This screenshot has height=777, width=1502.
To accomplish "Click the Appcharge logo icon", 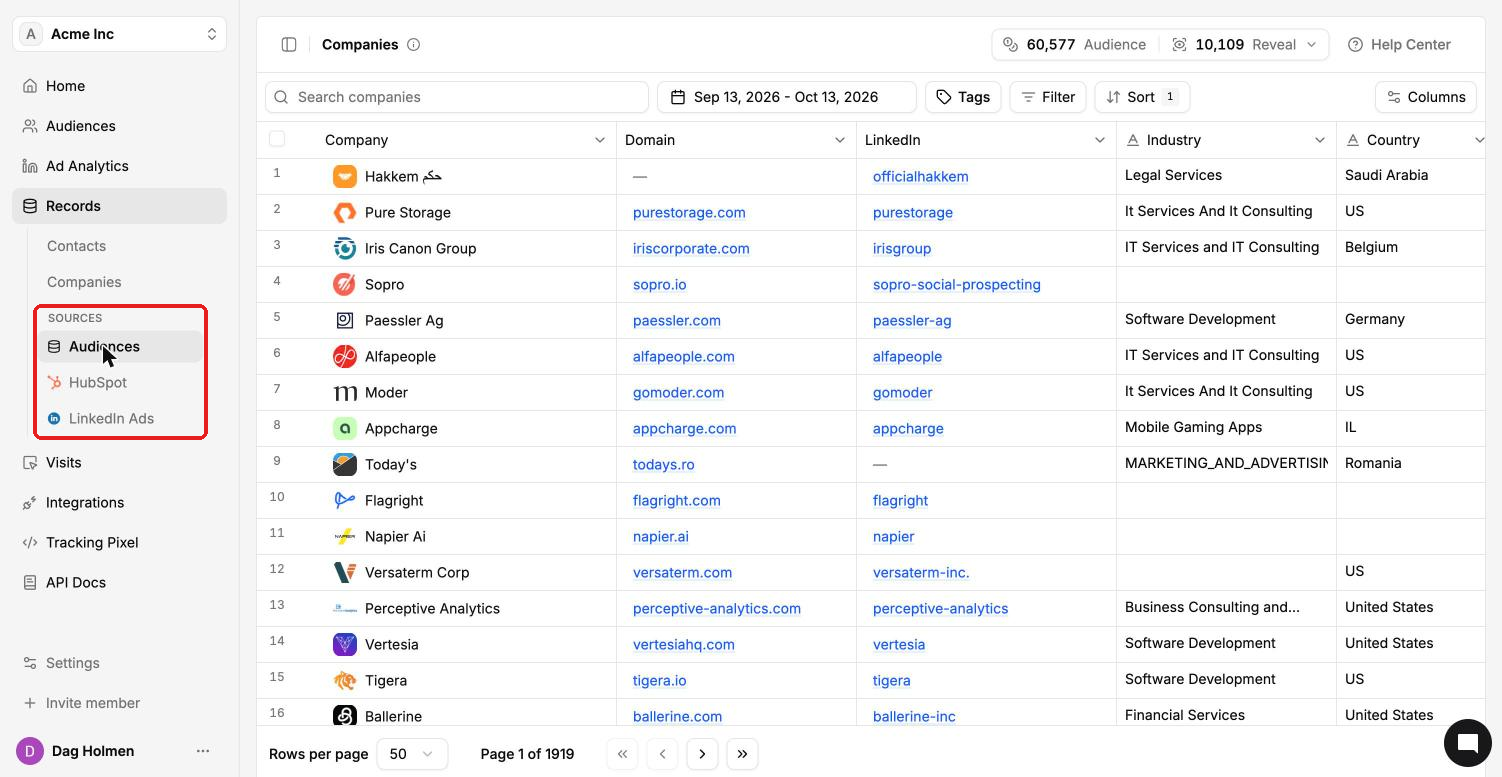I will (345, 428).
